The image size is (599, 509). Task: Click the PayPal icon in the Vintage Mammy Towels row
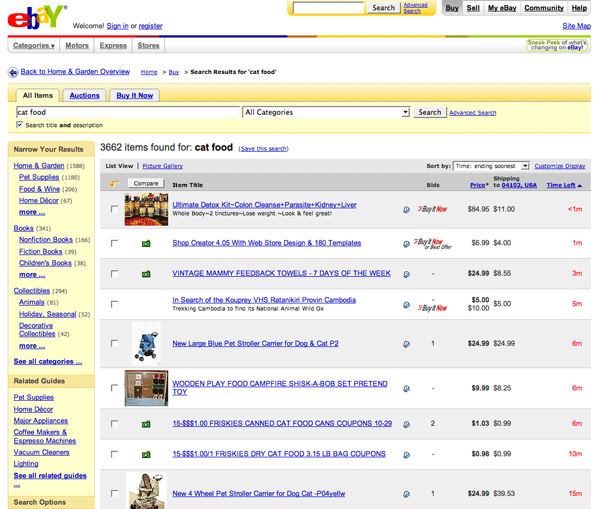[x=406, y=274]
